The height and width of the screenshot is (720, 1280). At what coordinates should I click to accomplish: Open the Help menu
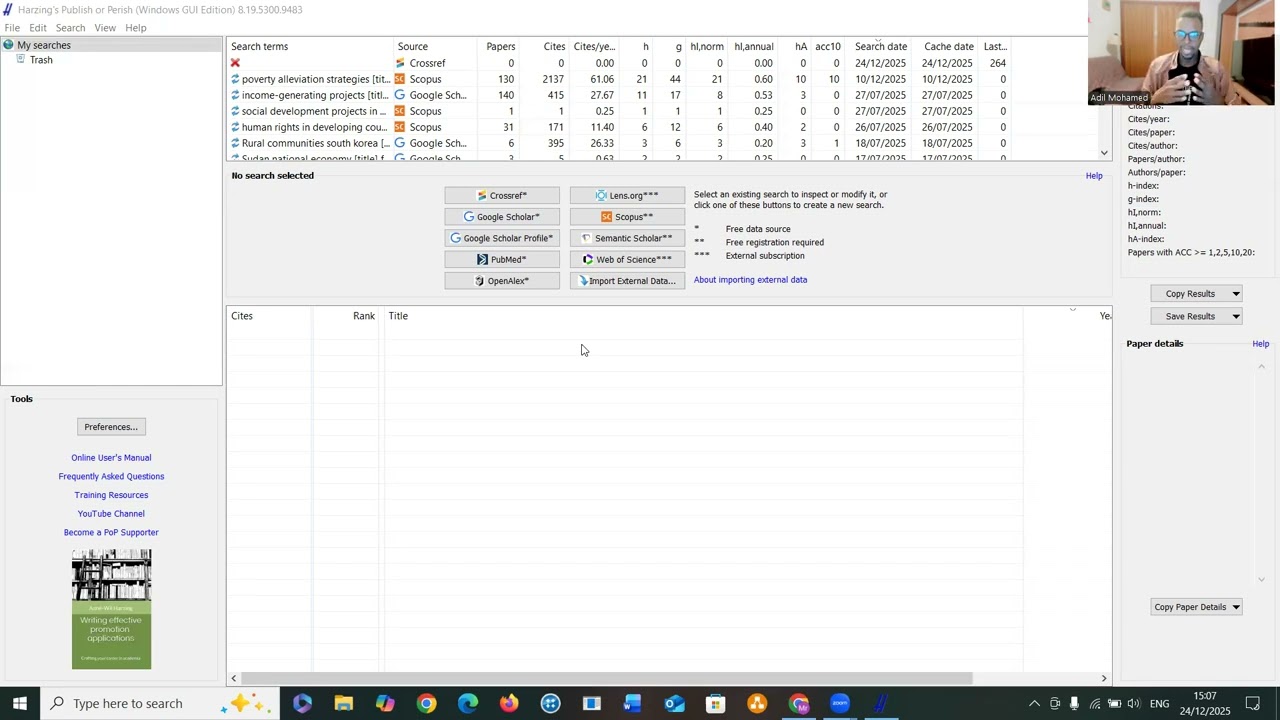[x=136, y=28]
